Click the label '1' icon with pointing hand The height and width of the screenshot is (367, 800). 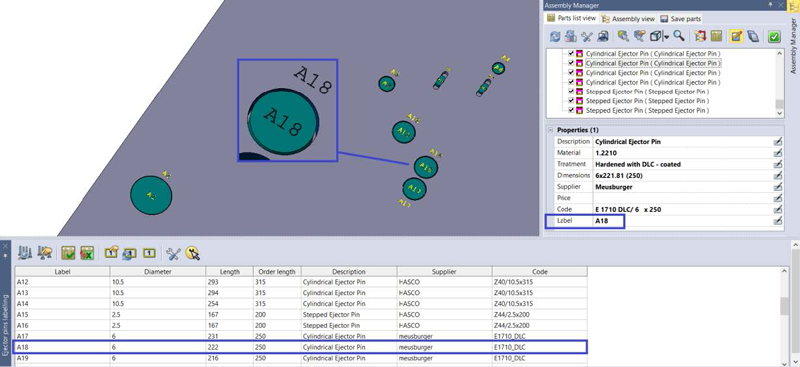point(111,252)
